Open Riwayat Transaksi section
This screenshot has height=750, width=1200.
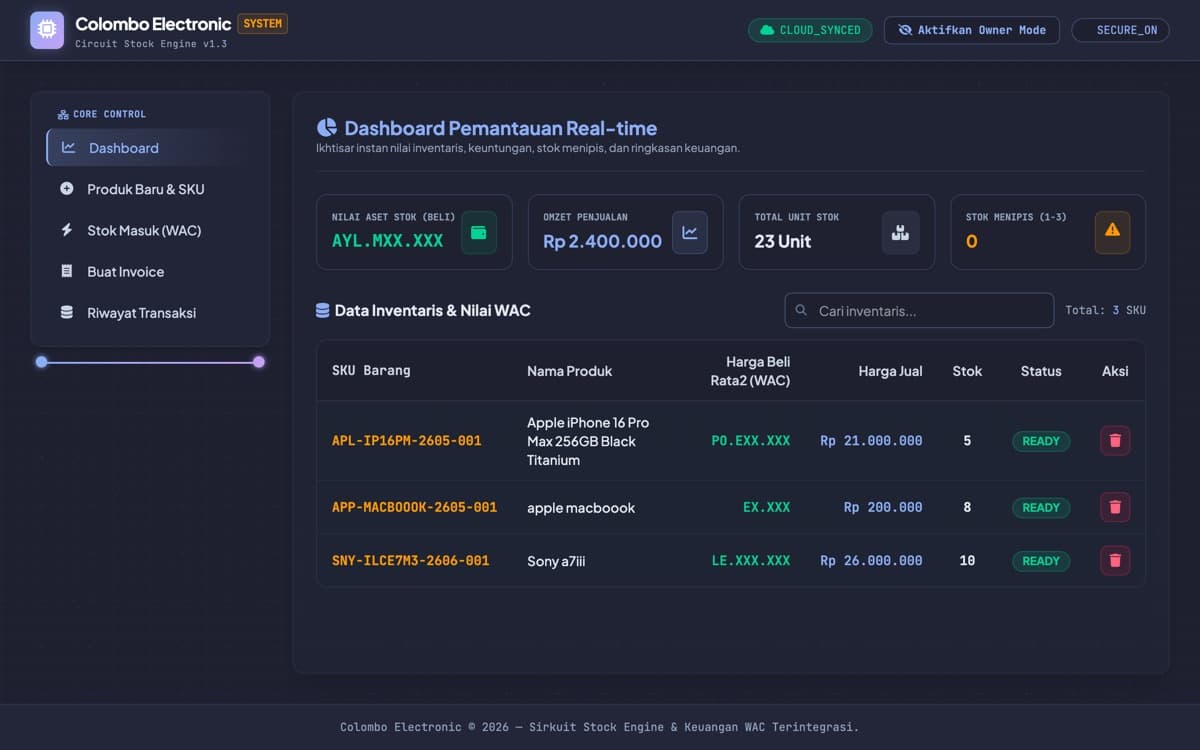[x=150, y=312]
